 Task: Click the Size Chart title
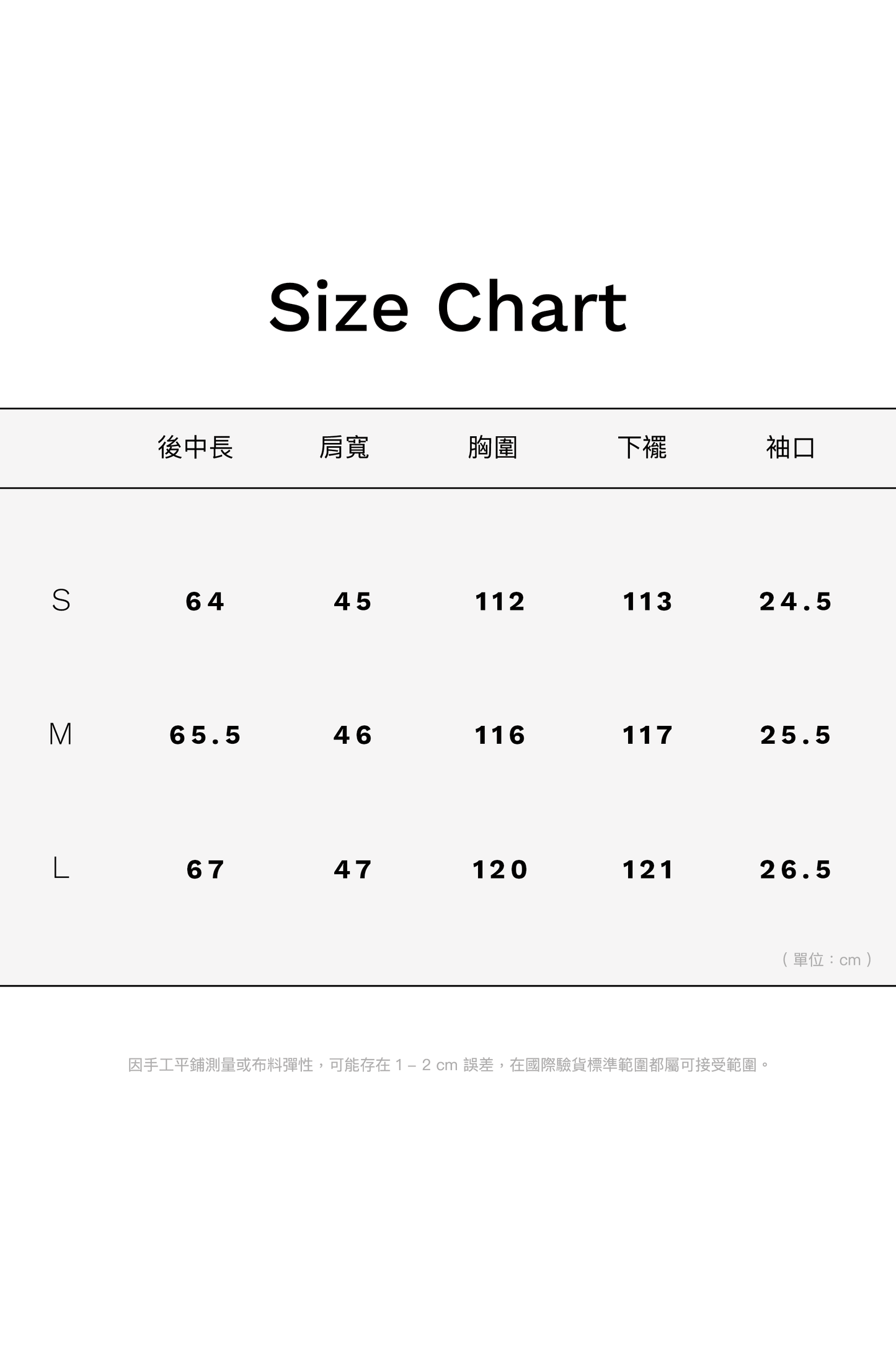click(x=448, y=307)
